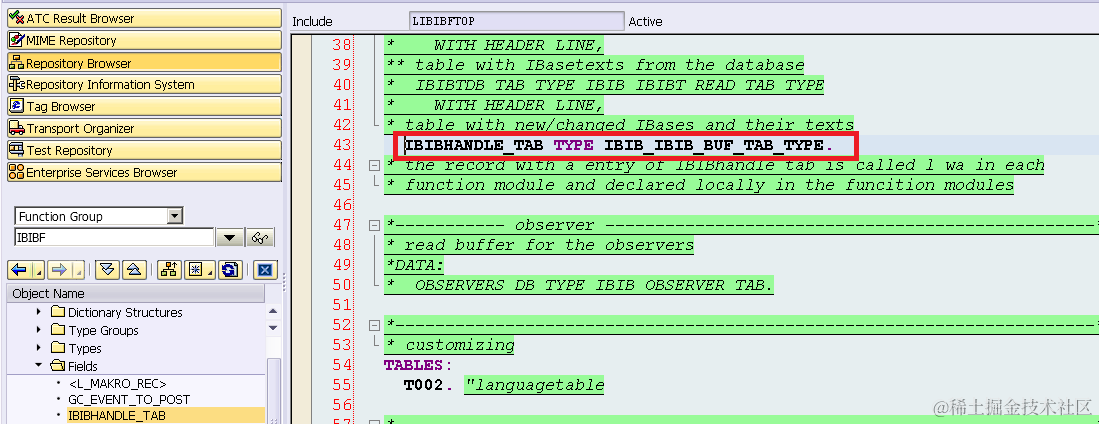Viewport: 1099px width, 424px height.
Task: Open the MIME Repository
Action: pyautogui.click(x=144, y=41)
